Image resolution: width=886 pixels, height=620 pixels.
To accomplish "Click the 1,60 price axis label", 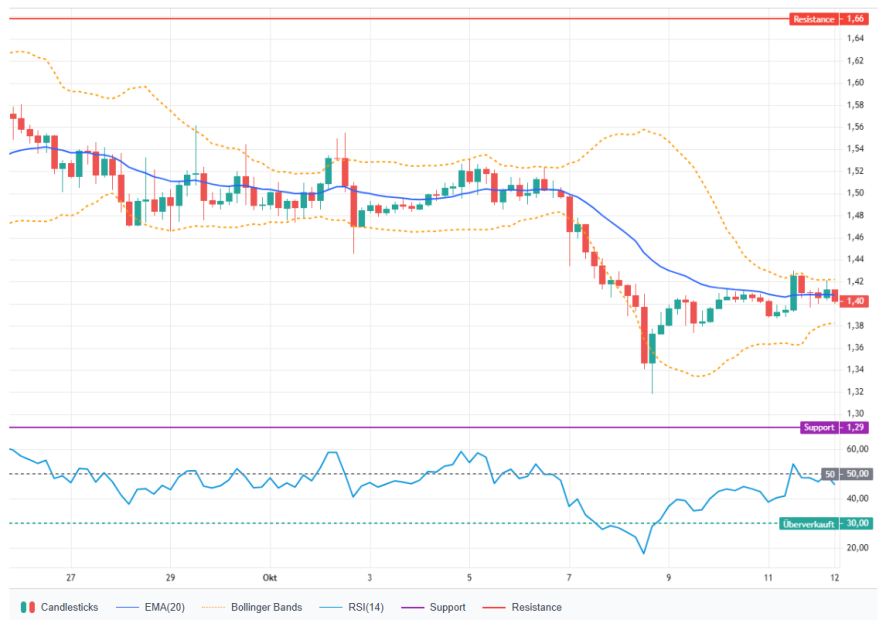I will (x=855, y=83).
